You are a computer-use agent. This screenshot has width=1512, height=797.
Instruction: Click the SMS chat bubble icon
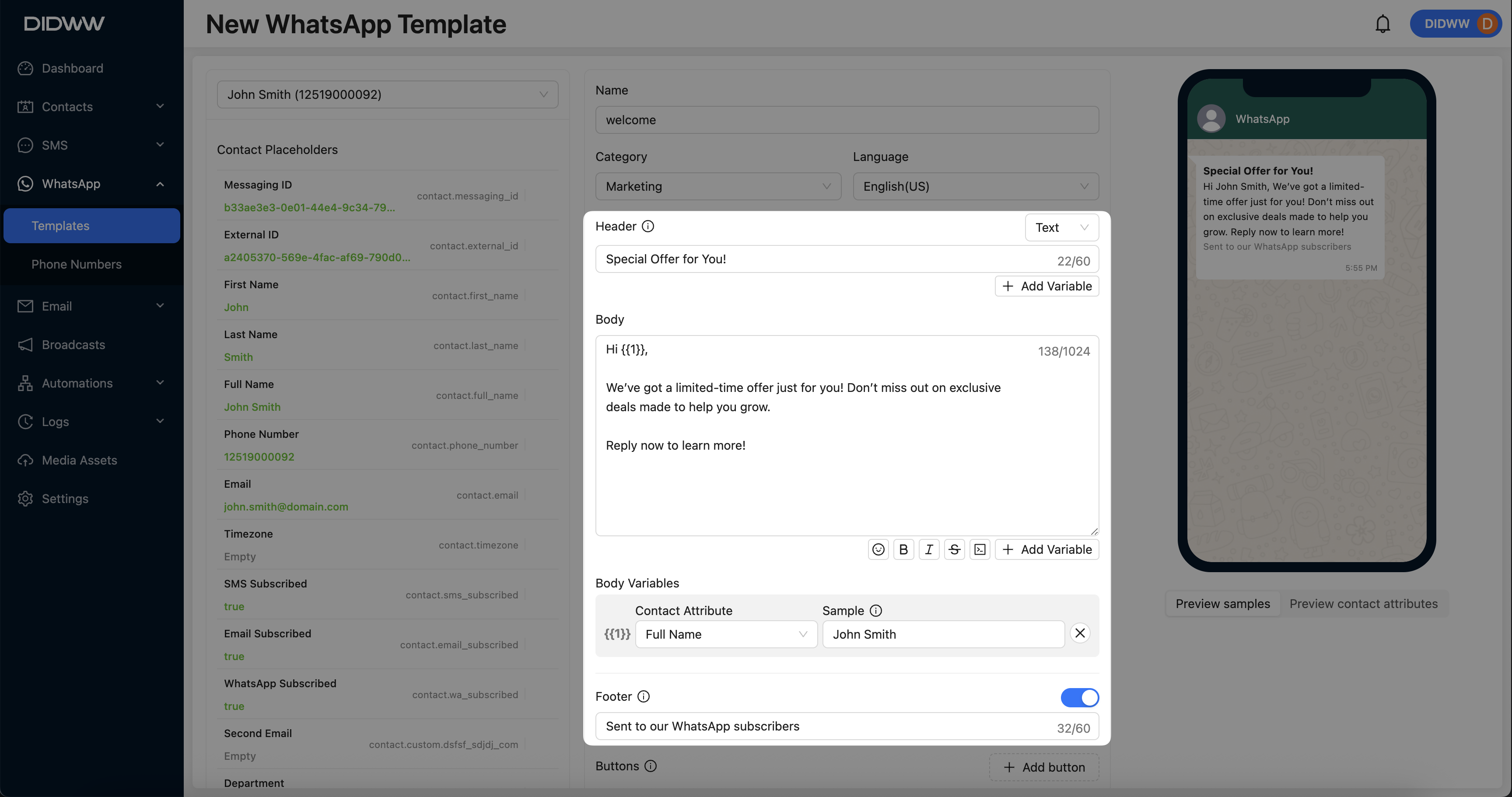tap(25, 145)
